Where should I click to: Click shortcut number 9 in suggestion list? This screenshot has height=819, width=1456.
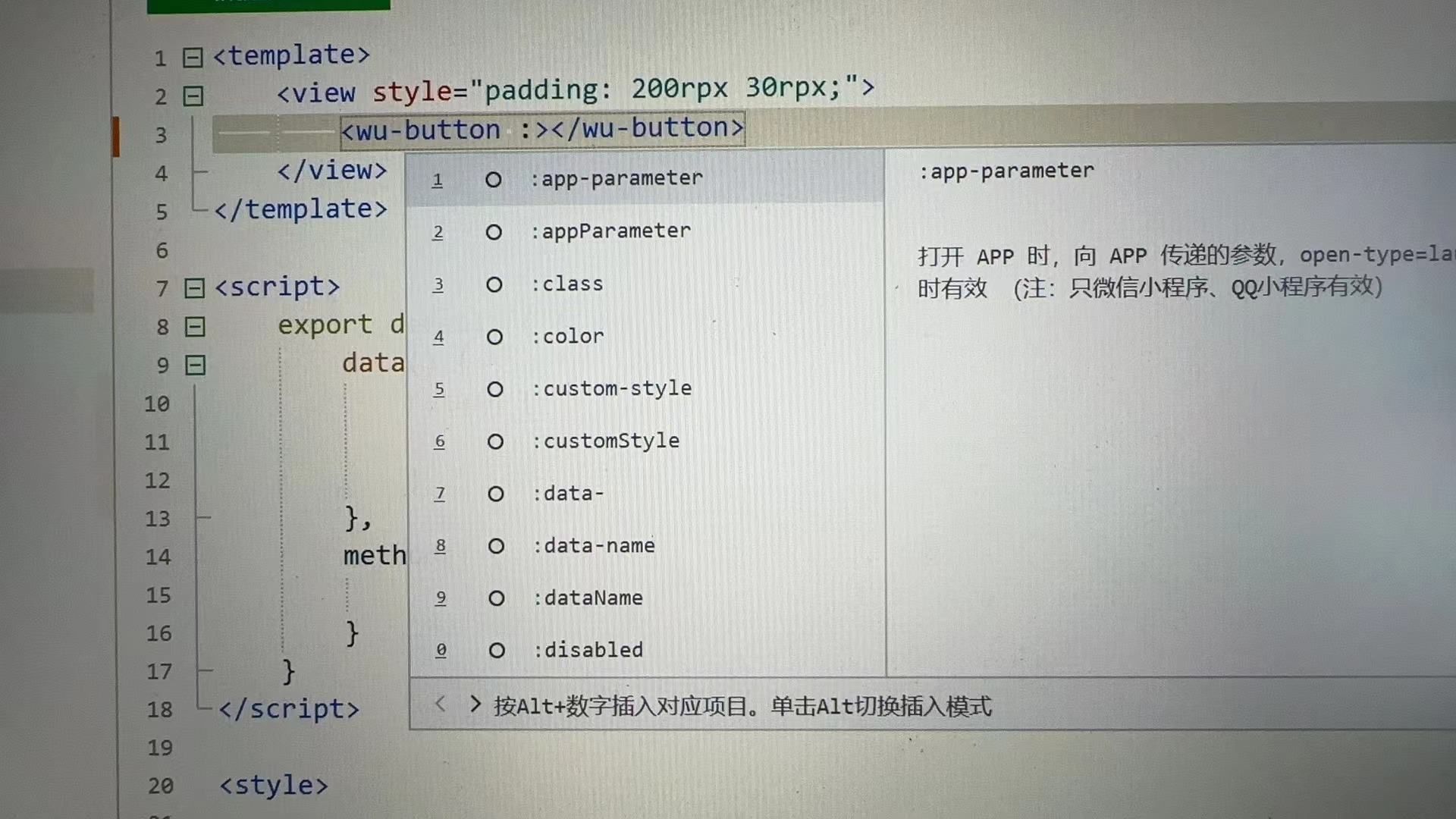(x=441, y=599)
